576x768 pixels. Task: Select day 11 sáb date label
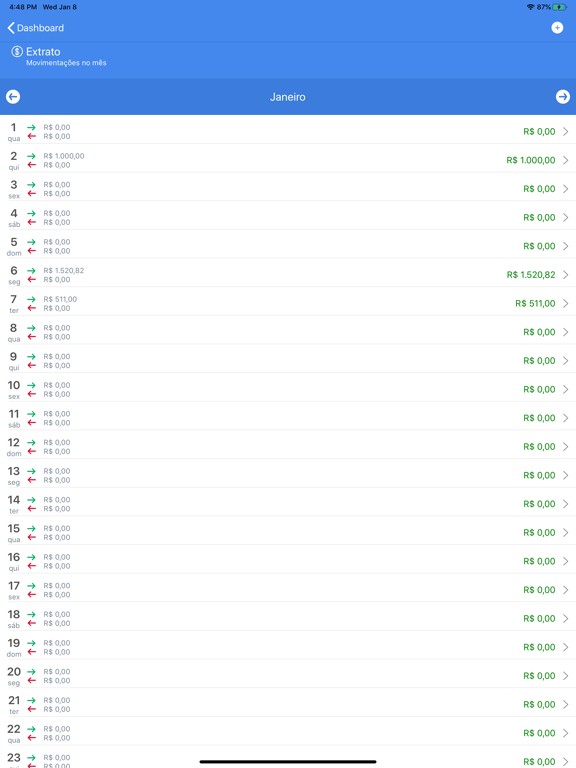point(14,419)
